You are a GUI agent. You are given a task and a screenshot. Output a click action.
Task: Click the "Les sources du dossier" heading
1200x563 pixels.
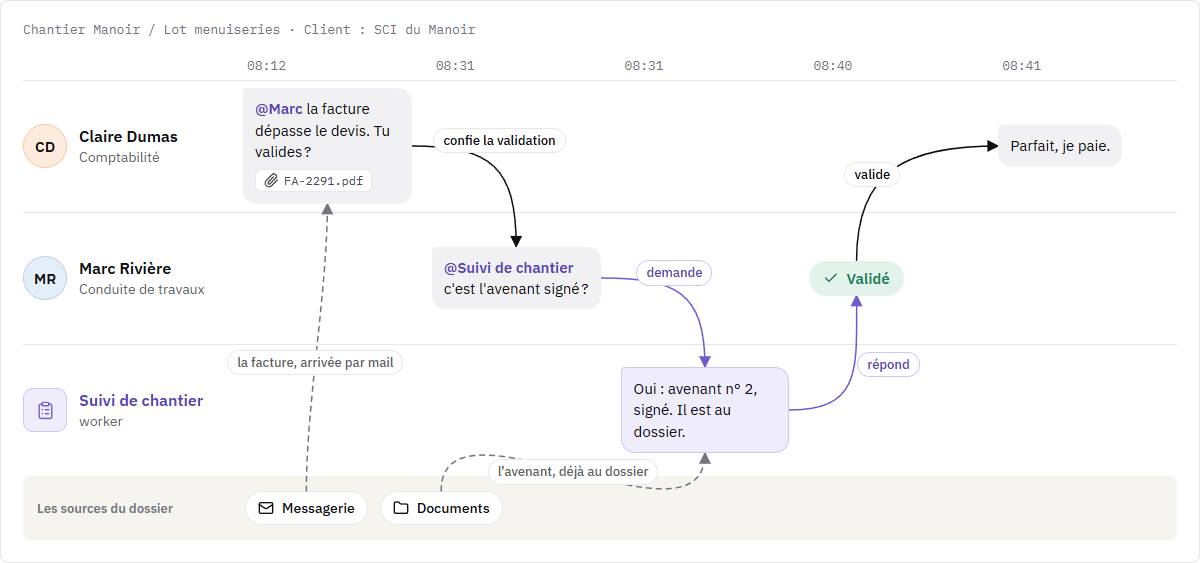tap(105, 508)
